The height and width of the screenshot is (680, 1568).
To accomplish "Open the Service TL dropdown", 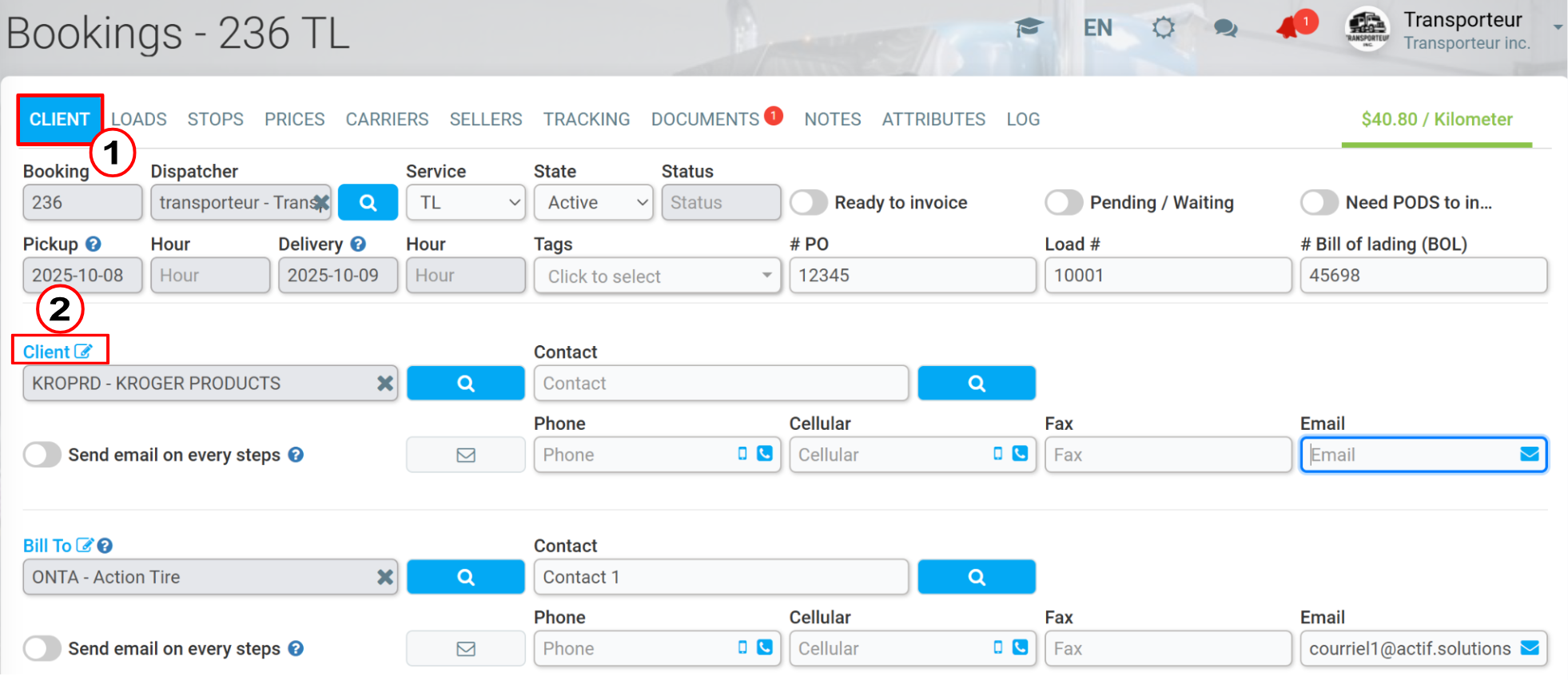I will (466, 202).
